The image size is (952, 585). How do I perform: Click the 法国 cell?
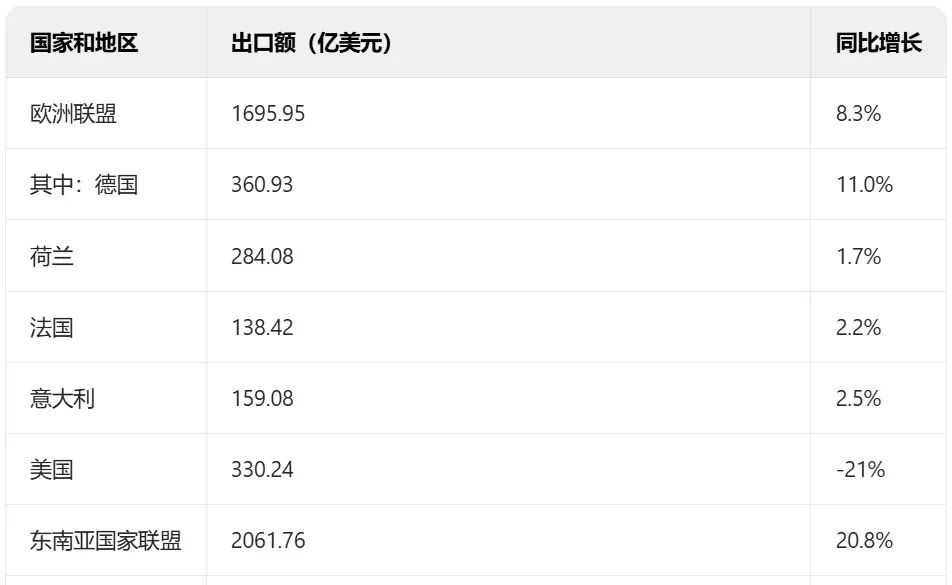pos(52,327)
